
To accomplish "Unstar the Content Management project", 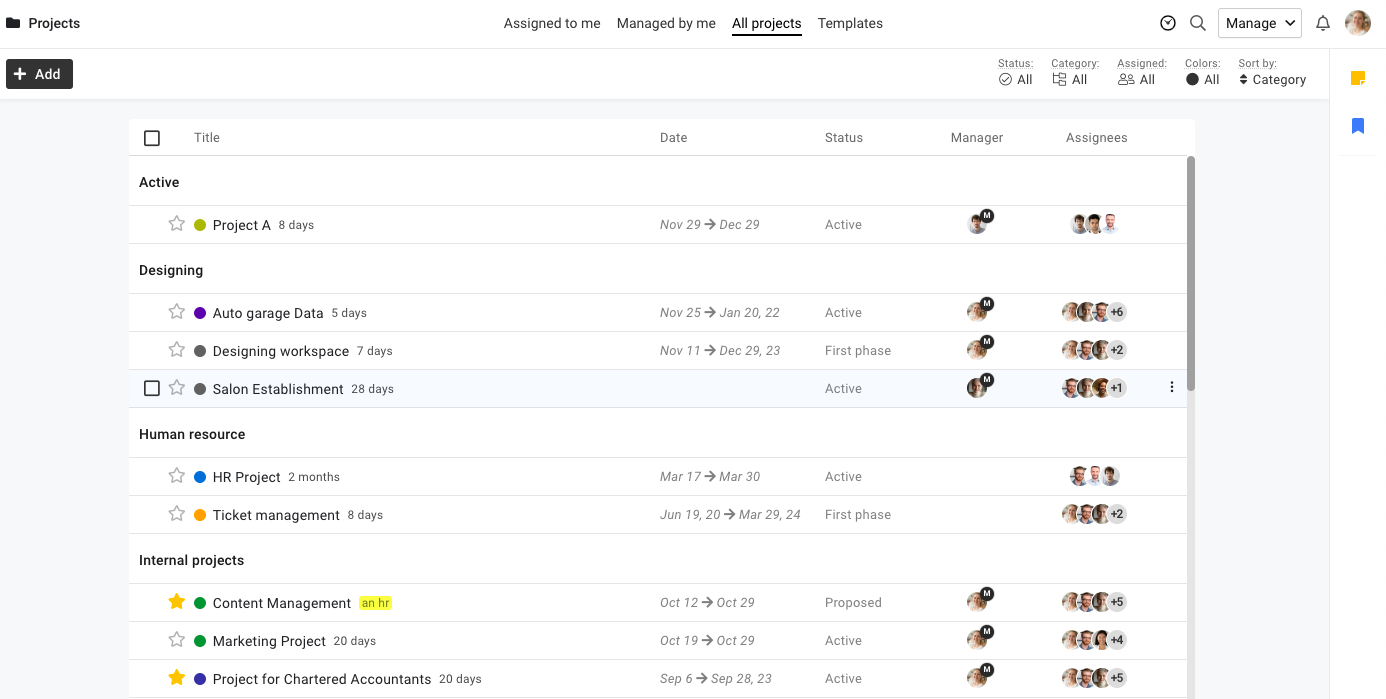I will point(177,602).
